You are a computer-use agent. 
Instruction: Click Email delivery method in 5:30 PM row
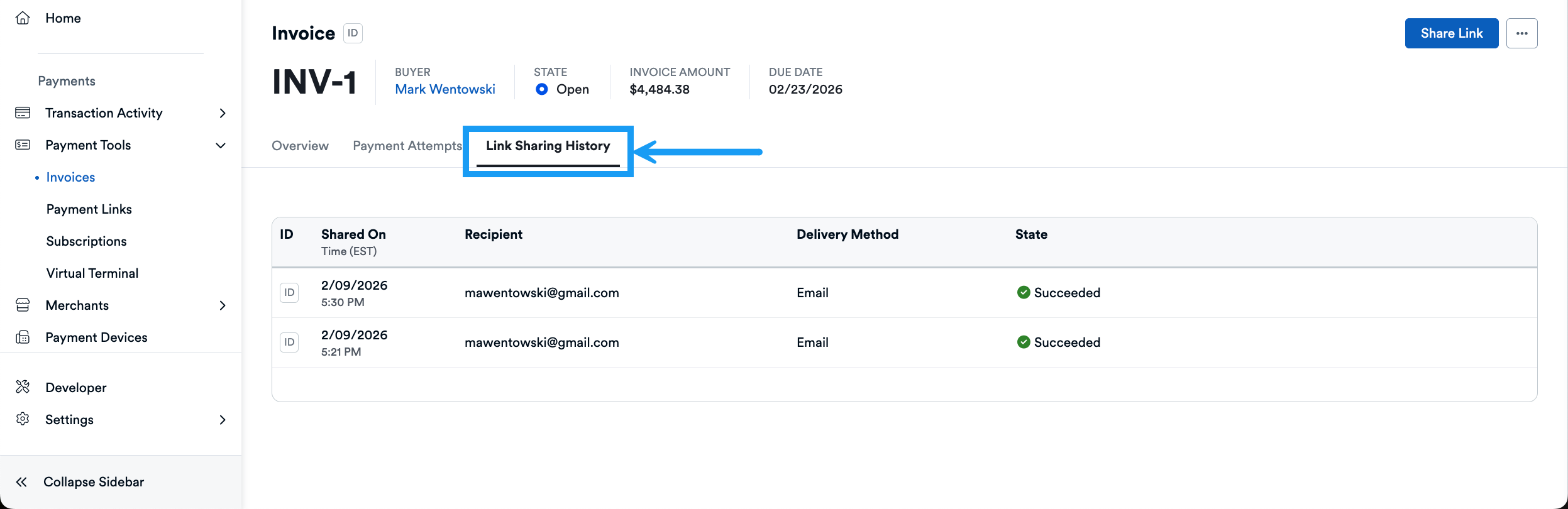click(x=812, y=293)
